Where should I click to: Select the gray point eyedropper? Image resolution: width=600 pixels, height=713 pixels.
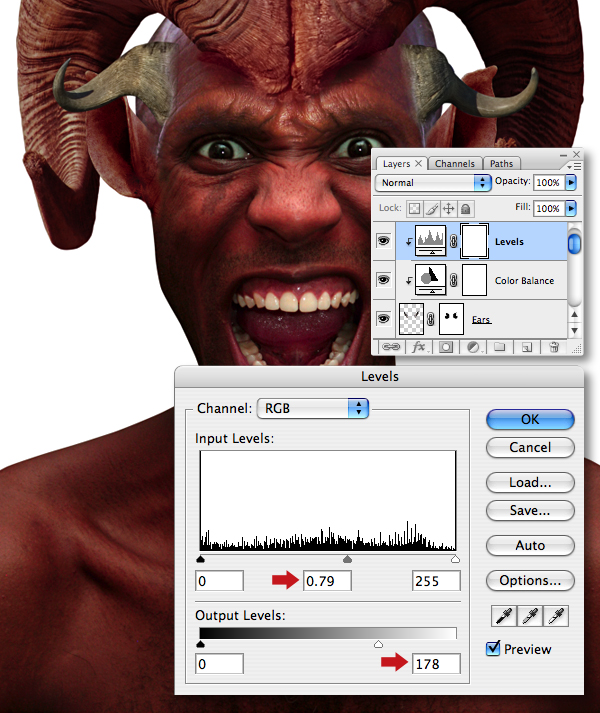tap(530, 616)
